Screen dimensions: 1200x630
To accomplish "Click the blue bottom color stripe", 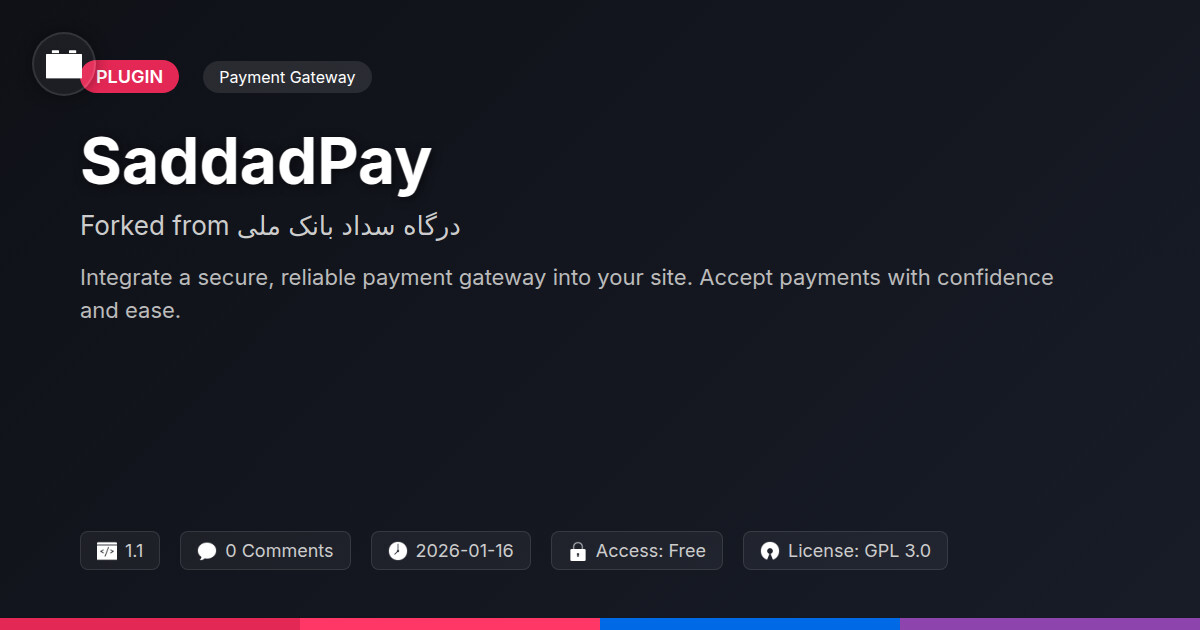I will [750, 624].
